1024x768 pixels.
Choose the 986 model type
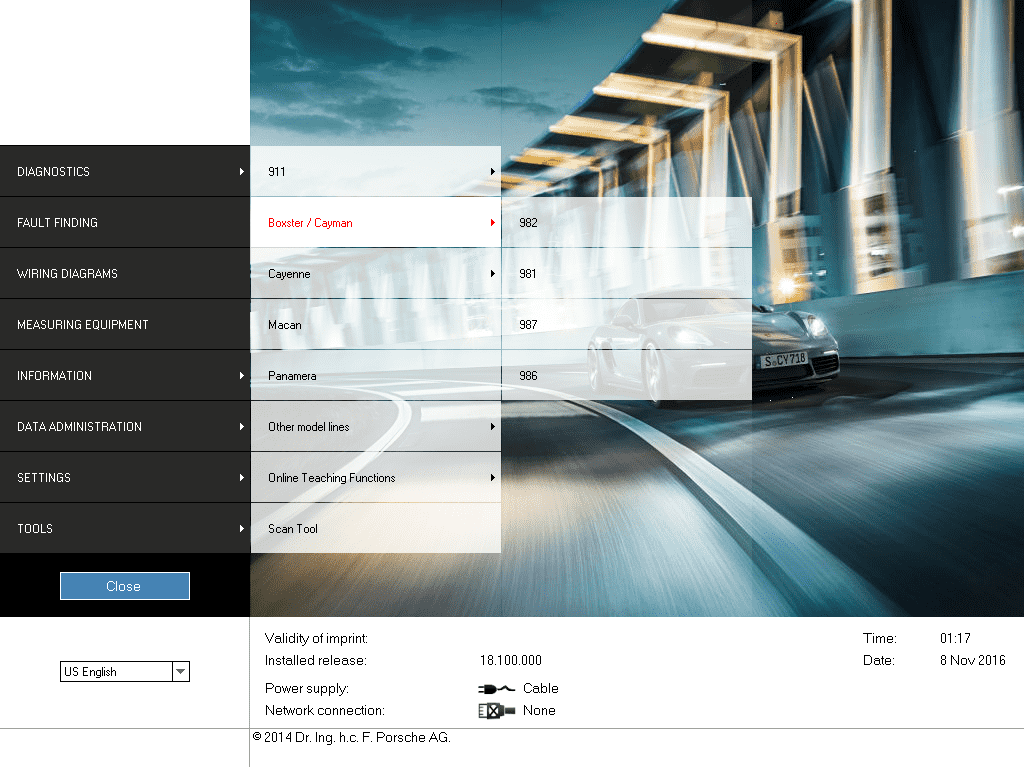tap(626, 376)
